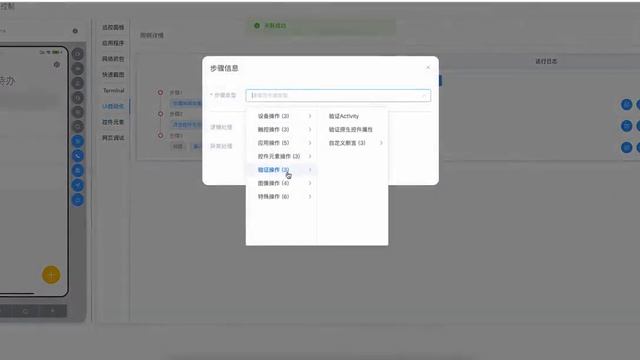This screenshot has width=640, height=360.
Task: Switch to the 应用程序 side tab
Action: pyautogui.click(x=113, y=43)
